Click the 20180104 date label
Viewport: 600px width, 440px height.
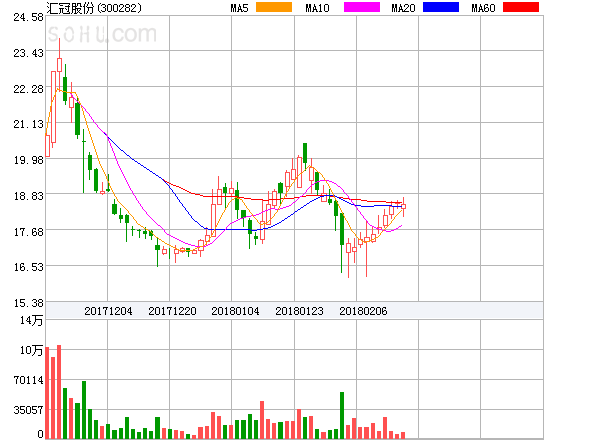(x=235, y=311)
